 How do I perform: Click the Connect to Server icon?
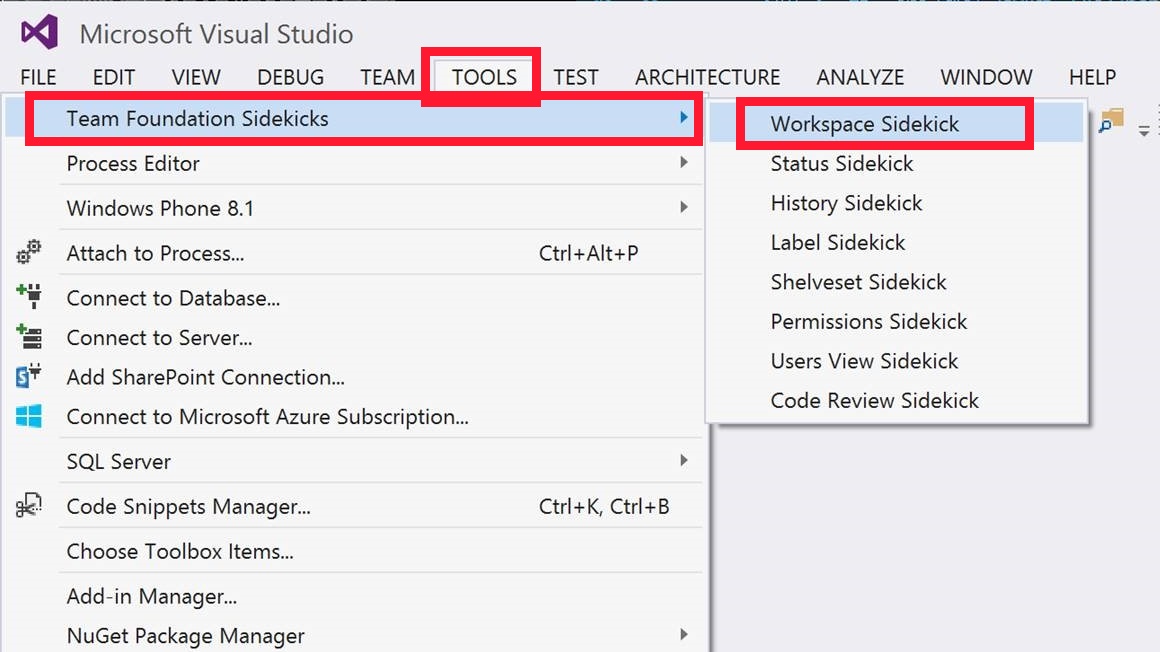coord(29,337)
